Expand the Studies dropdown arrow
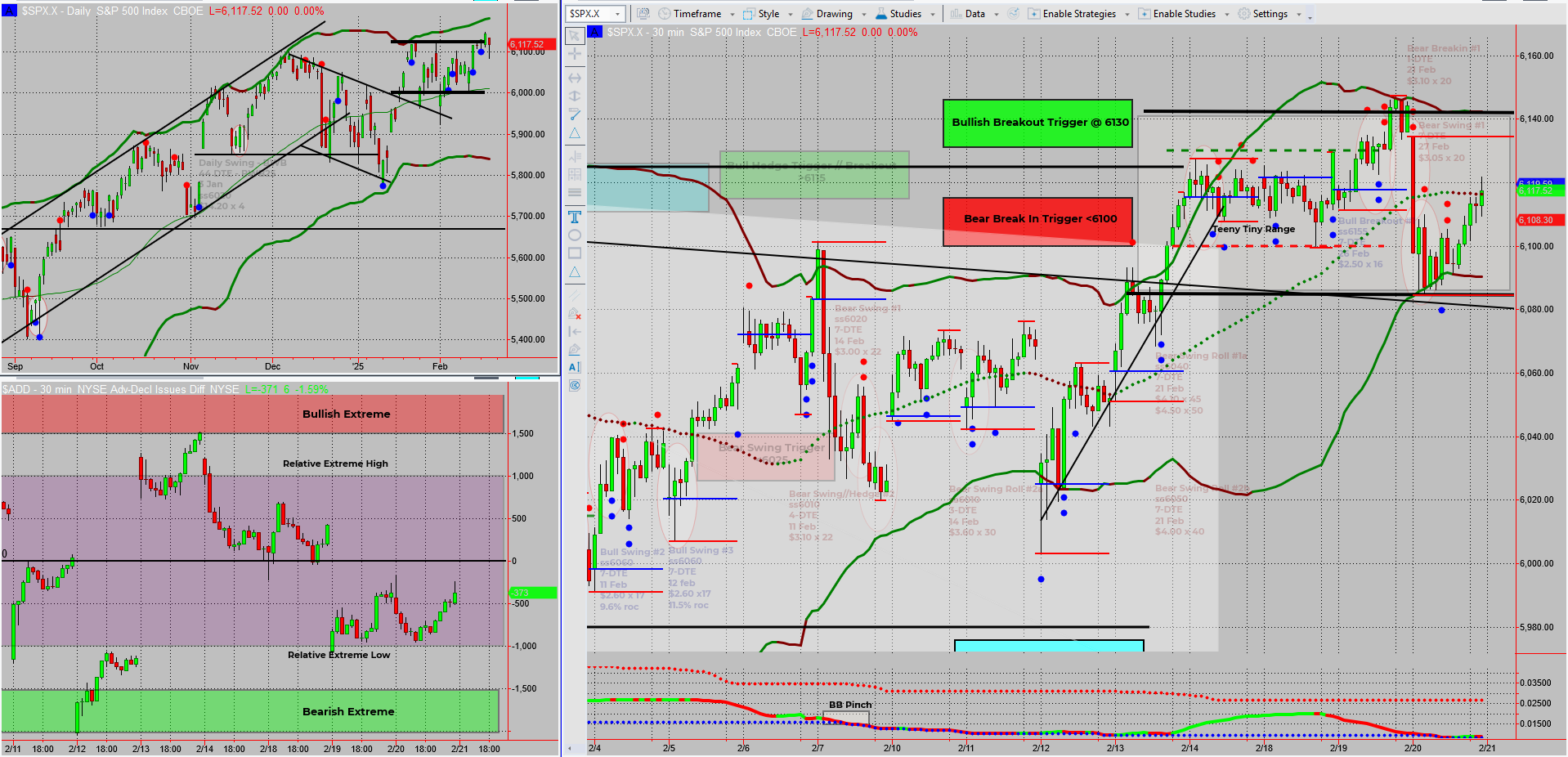The image size is (1568, 757). [x=933, y=15]
